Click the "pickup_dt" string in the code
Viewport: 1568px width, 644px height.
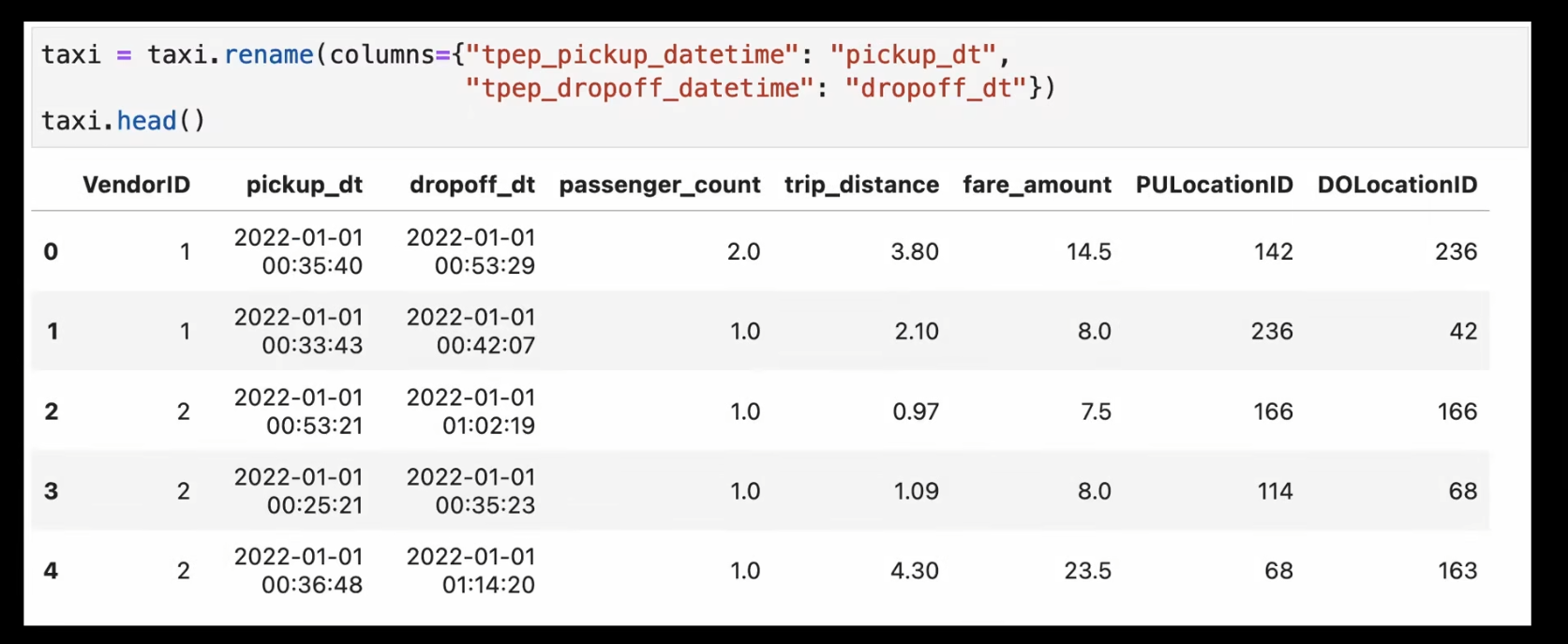[912, 54]
